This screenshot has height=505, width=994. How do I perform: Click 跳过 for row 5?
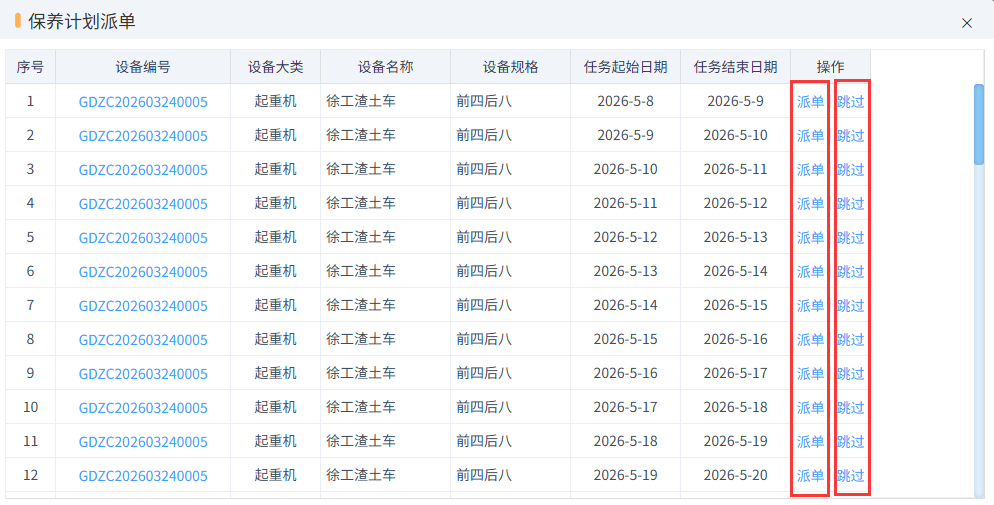coord(851,238)
